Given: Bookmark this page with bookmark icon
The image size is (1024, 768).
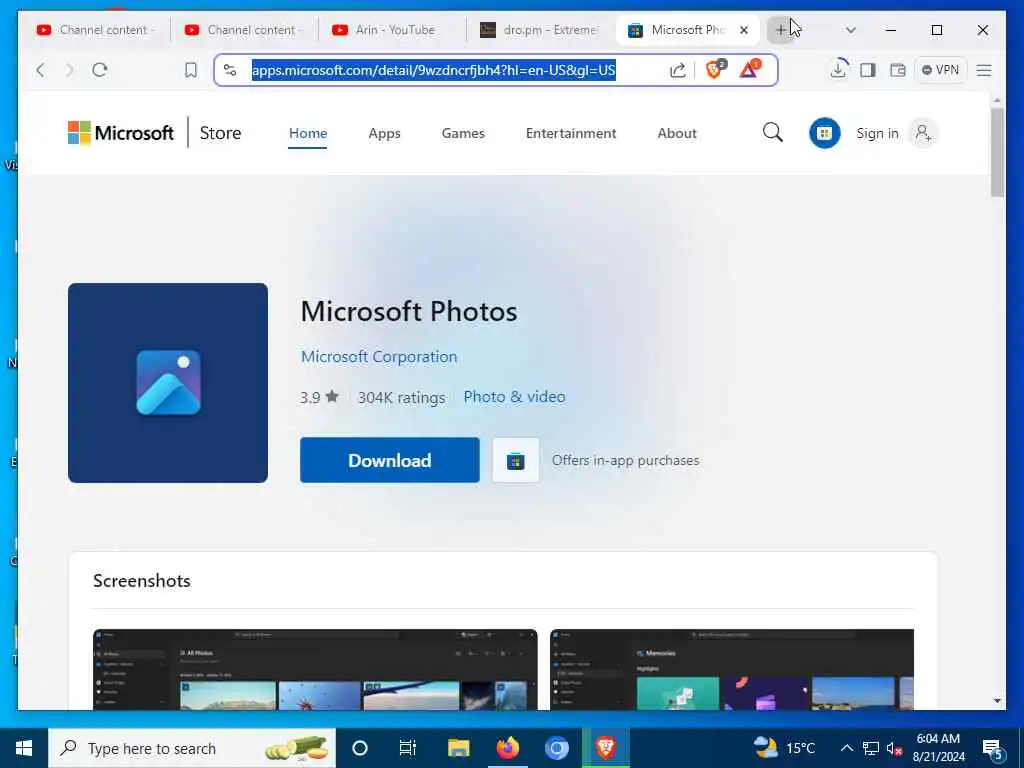Looking at the screenshot, I should 191,70.
